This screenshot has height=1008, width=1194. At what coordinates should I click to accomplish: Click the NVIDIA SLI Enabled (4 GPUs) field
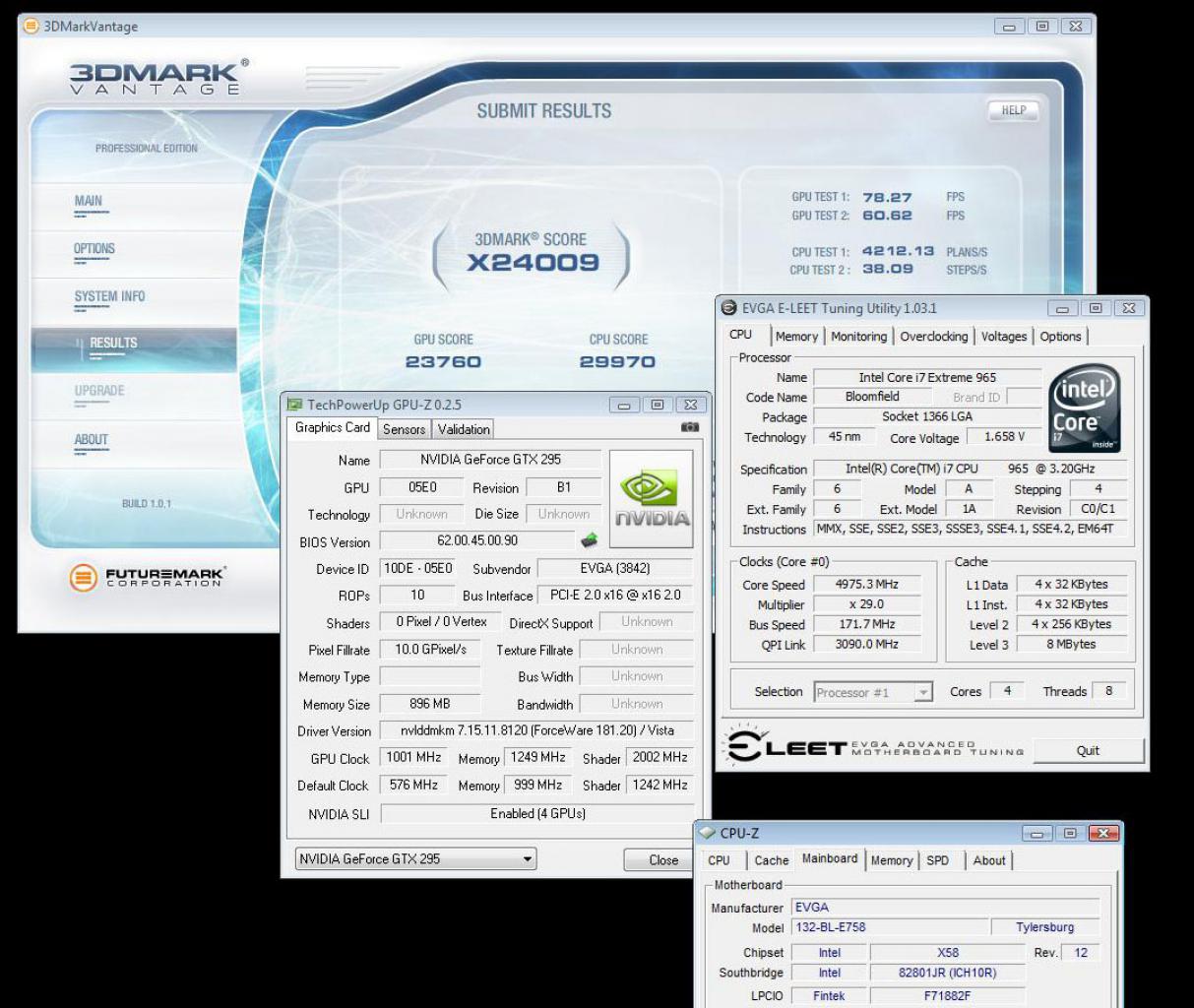pyautogui.click(x=537, y=814)
